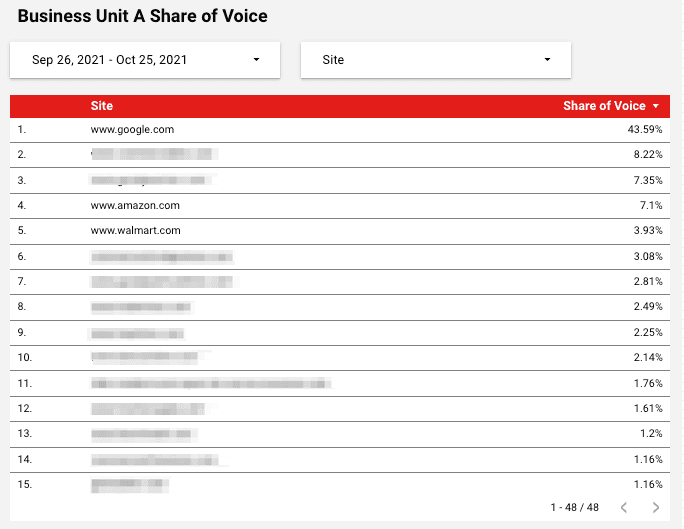684x529 pixels.
Task: Click the Share of Voice column header
Action: pos(603,106)
